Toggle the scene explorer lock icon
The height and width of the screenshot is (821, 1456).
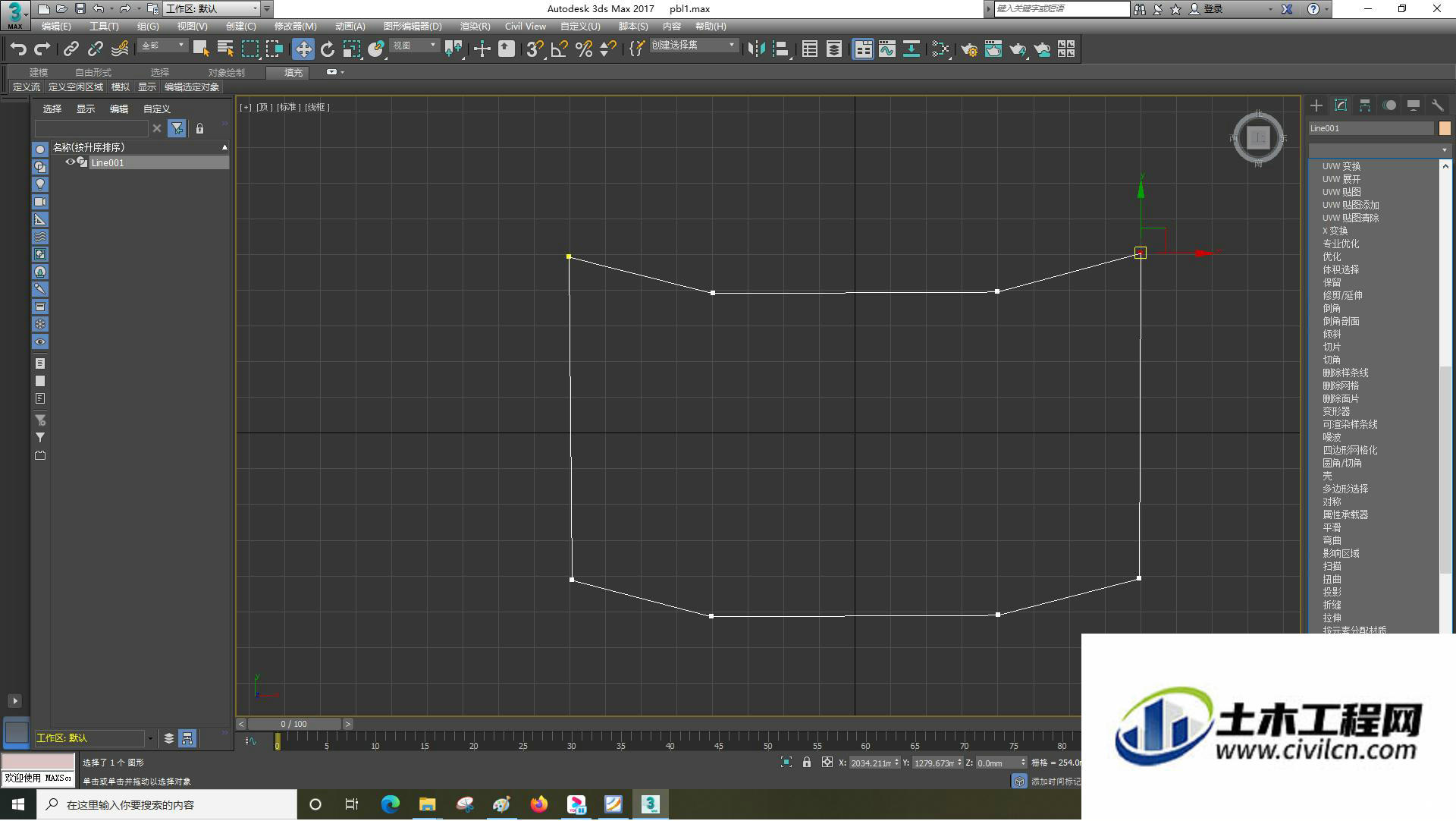click(x=199, y=129)
